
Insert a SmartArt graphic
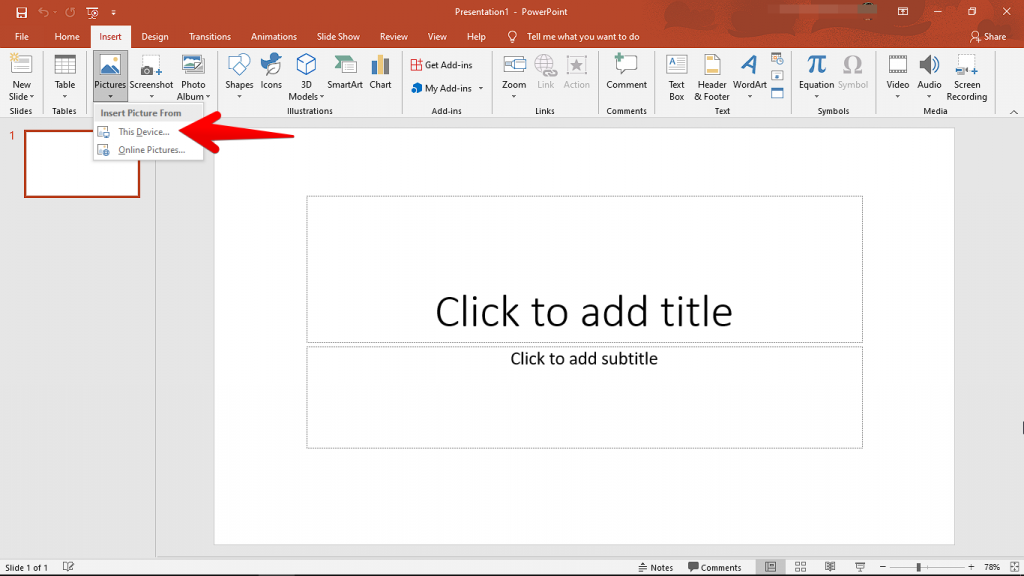tap(344, 70)
